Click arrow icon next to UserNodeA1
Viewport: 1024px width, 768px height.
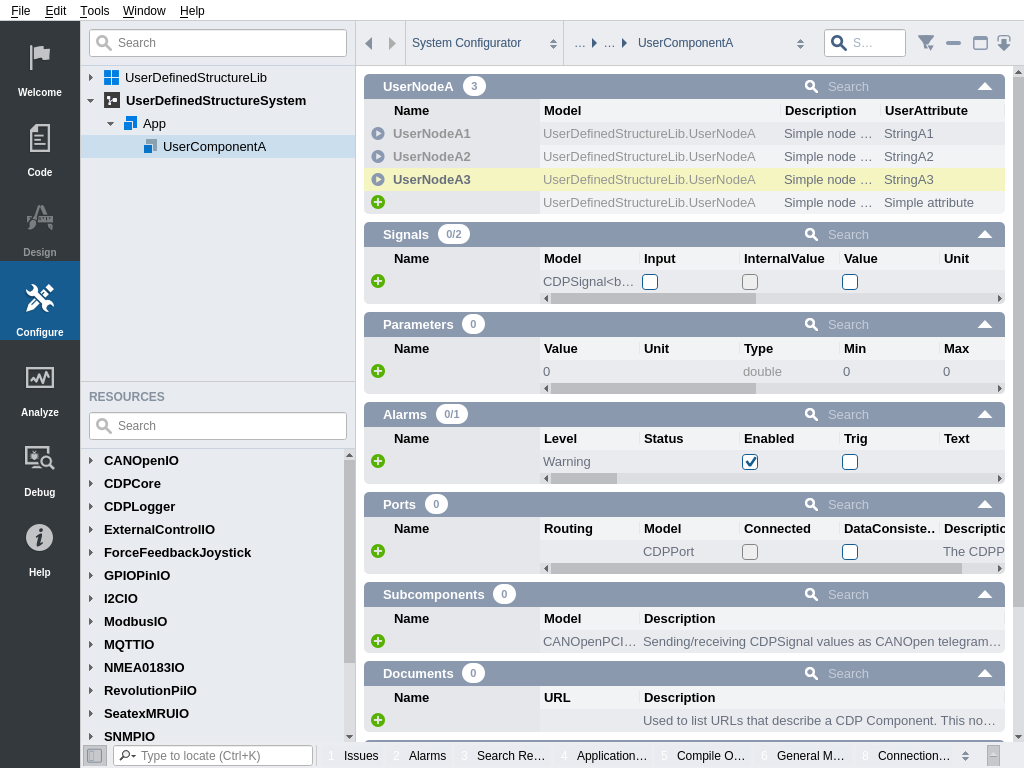[x=378, y=133]
